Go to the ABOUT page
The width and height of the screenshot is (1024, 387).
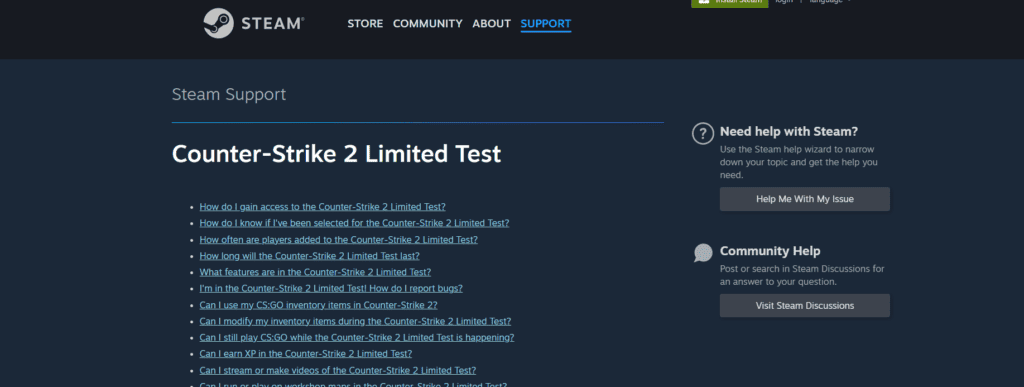pos(491,23)
